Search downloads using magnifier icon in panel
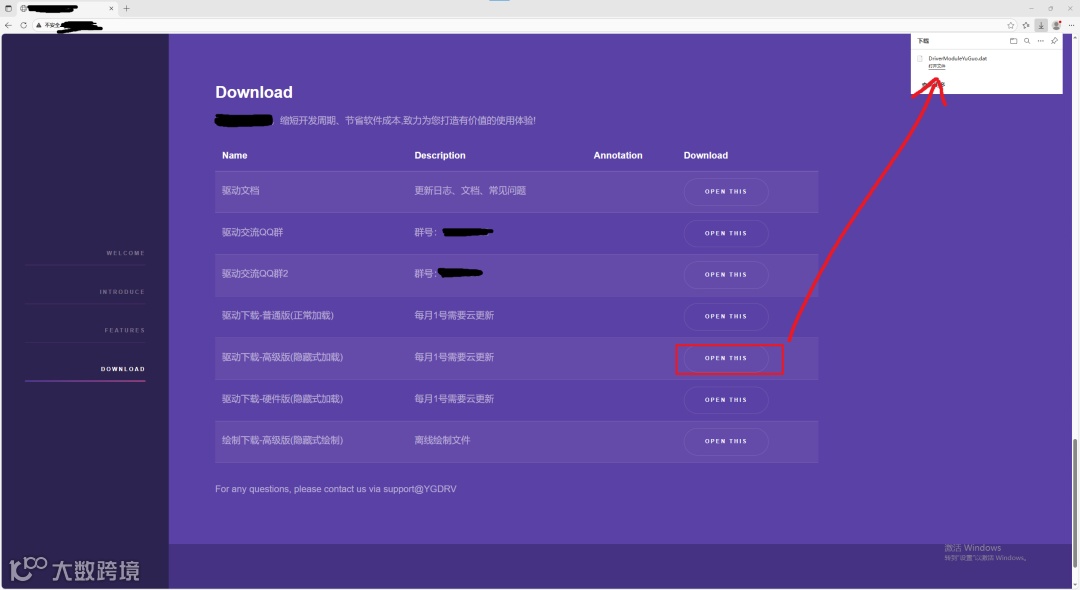 1027,41
